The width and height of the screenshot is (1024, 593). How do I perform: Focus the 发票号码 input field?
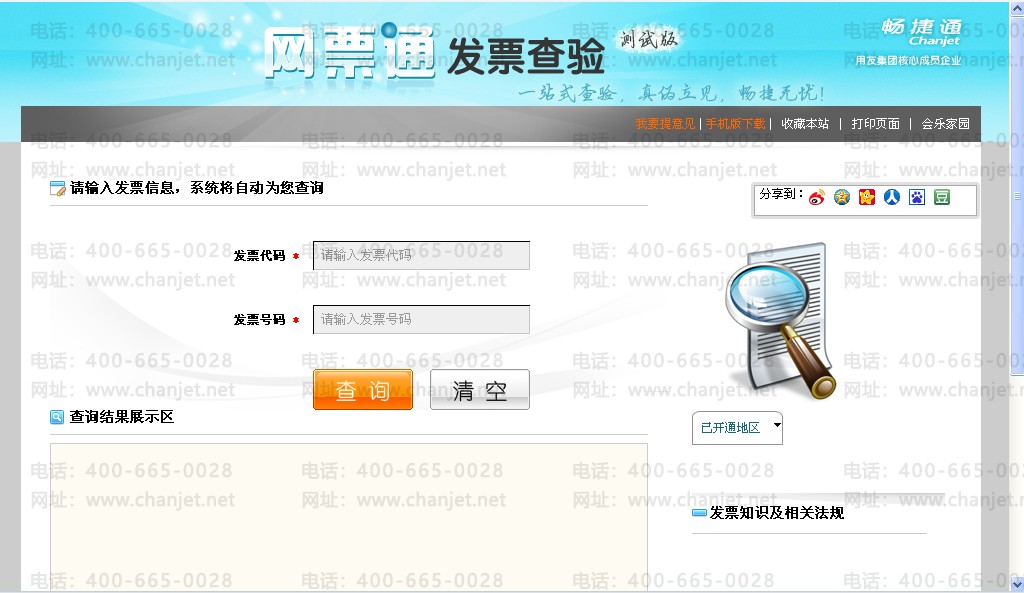pos(421,319)
